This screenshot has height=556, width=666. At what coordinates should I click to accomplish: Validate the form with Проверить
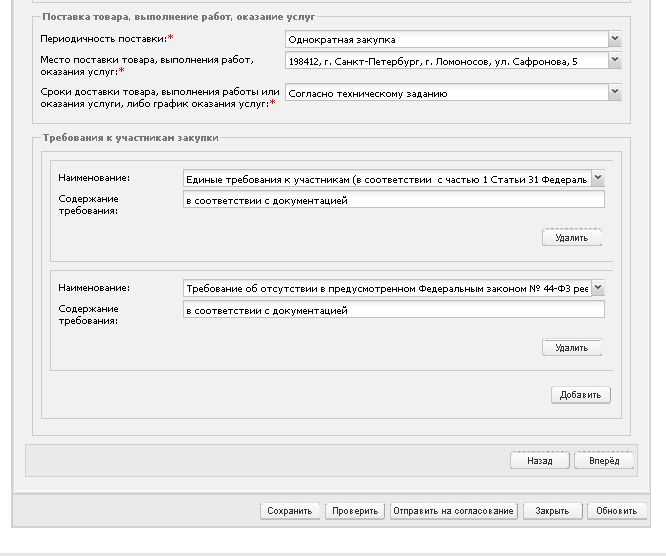355,511
